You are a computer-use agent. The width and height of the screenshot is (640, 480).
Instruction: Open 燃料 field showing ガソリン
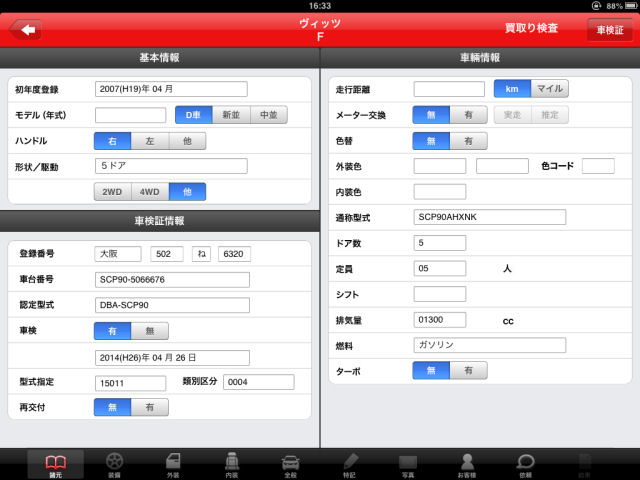[x=490, y=345]
